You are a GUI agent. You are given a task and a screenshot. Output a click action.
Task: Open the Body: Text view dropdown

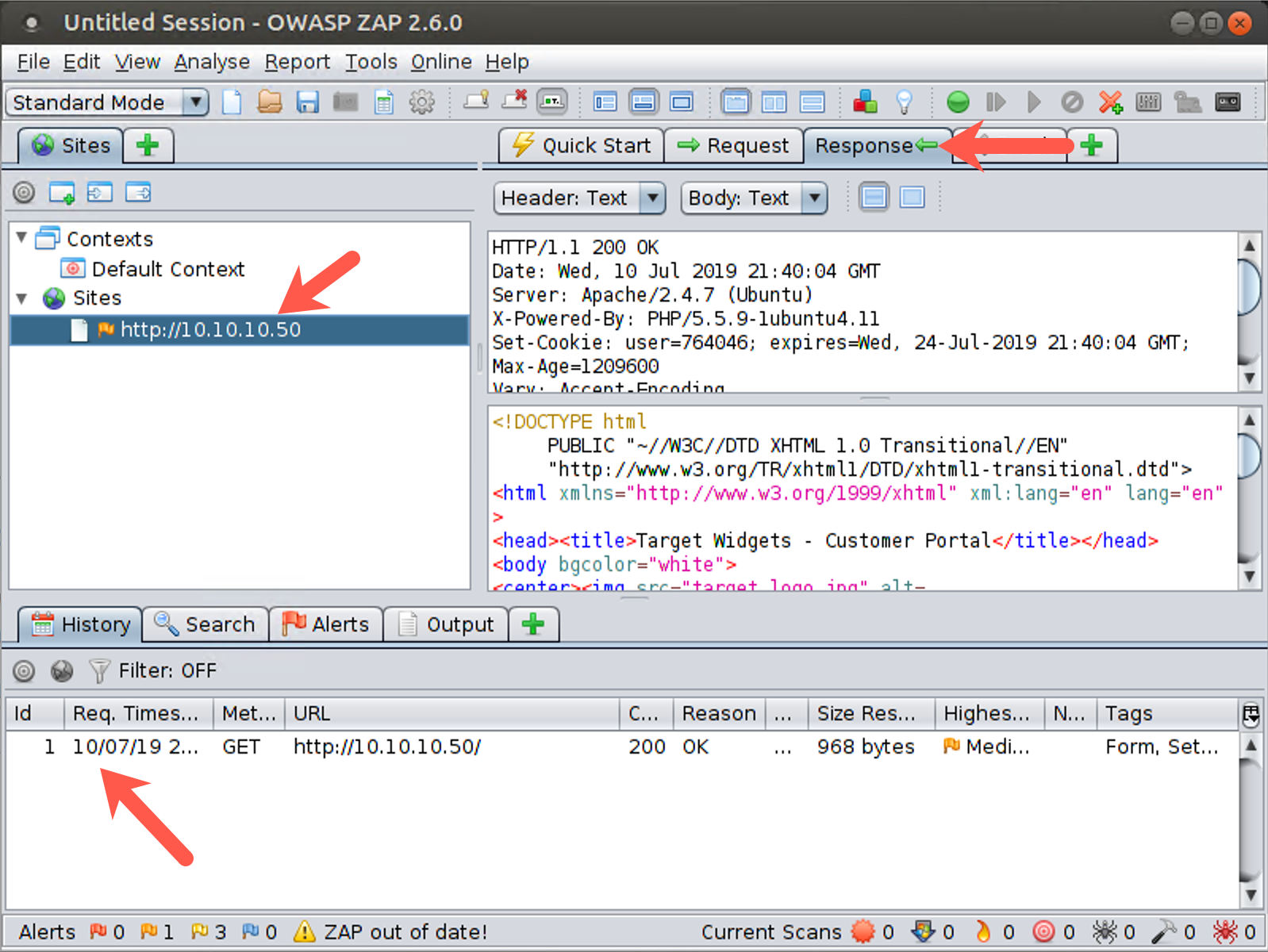click(x=754, y=198)
